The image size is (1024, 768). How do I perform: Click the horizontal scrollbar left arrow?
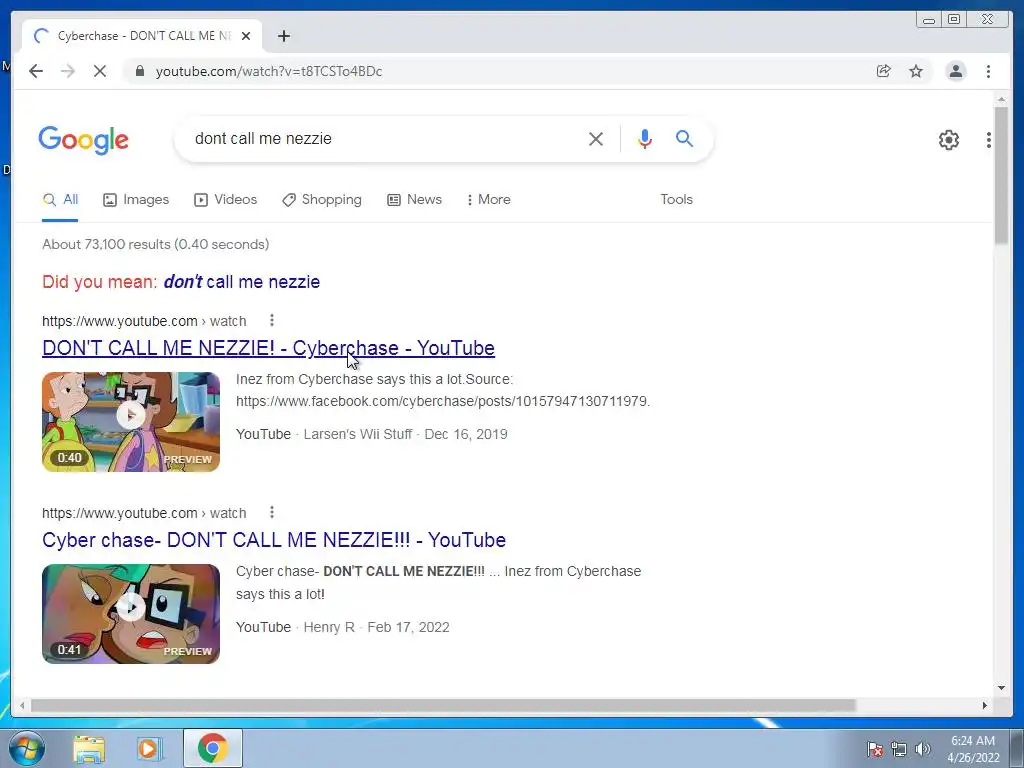(x=22, y=705)
